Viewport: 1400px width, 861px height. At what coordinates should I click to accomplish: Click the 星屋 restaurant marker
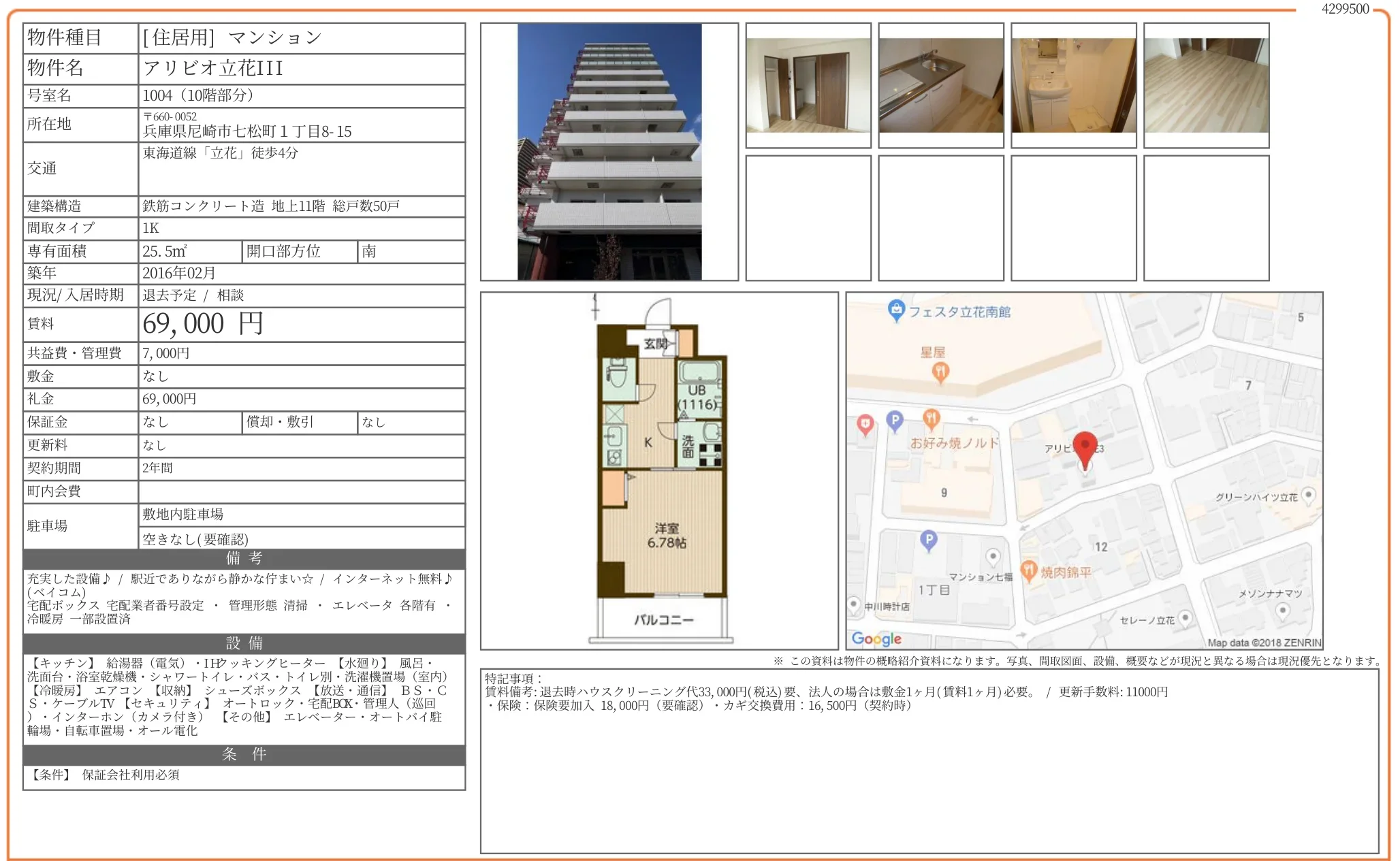coord(940,371)
